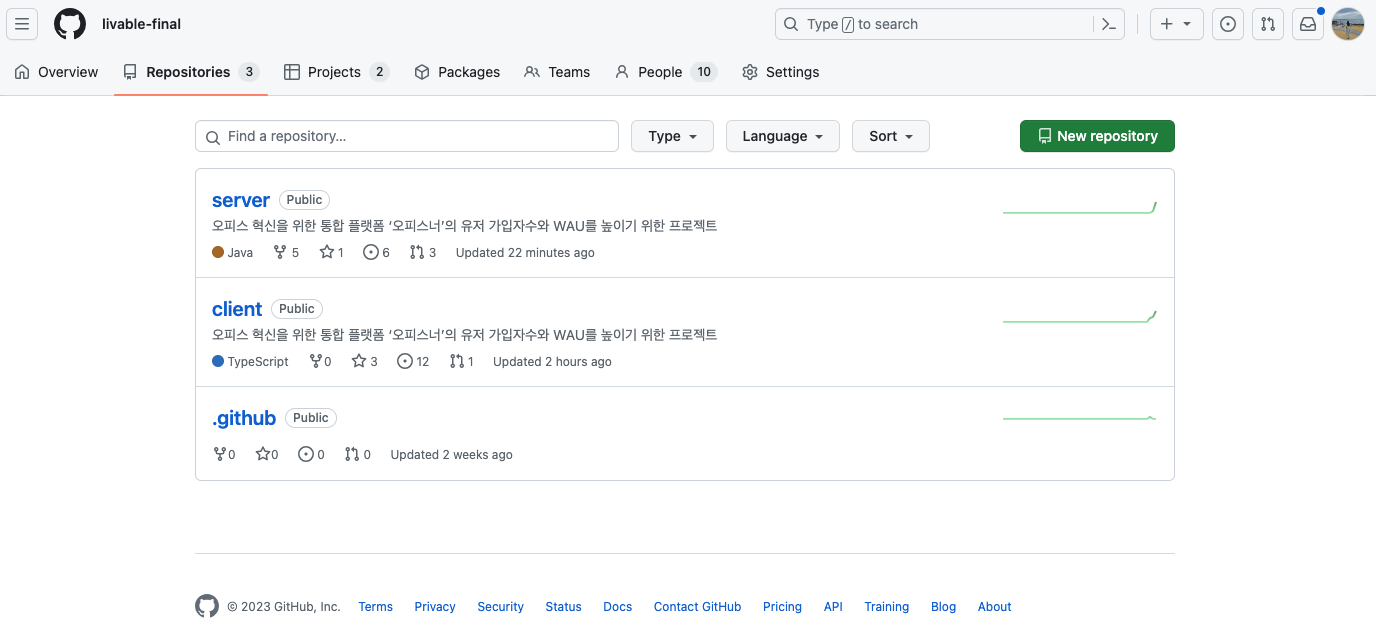Viewport: 1376px width, 638px height.
Task: Click livable-final organization name
Action: (142, 24)
